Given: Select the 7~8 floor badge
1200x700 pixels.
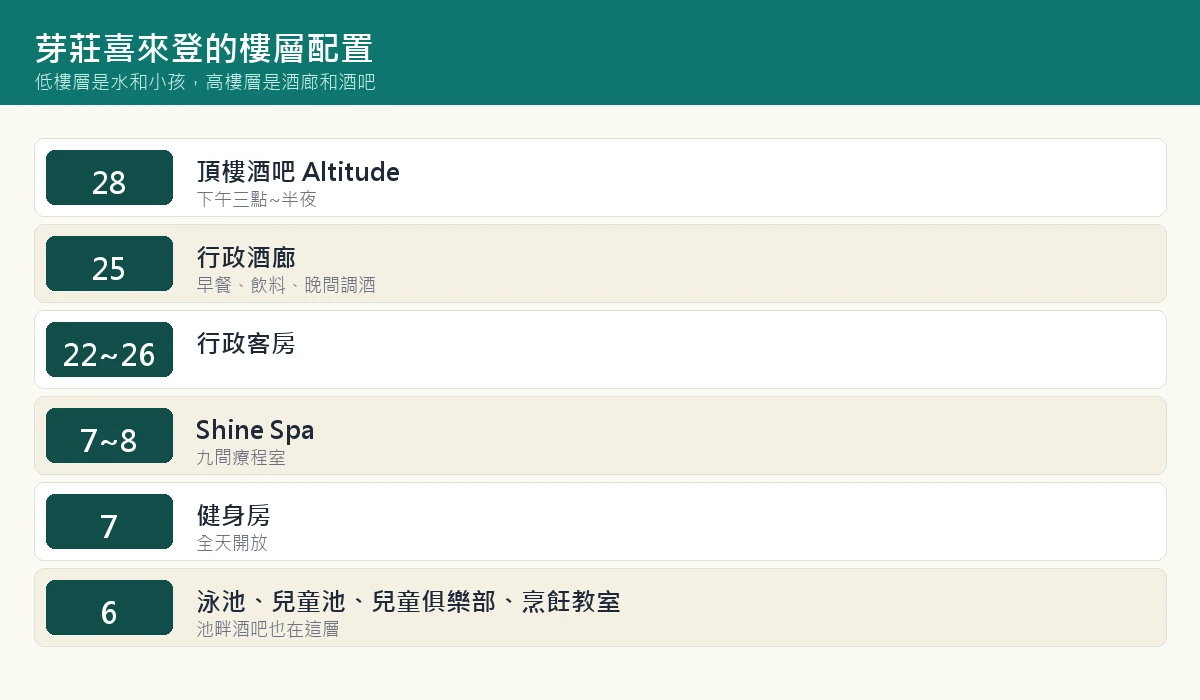Looking at the screenshot, I should click(x=109, y=436).
